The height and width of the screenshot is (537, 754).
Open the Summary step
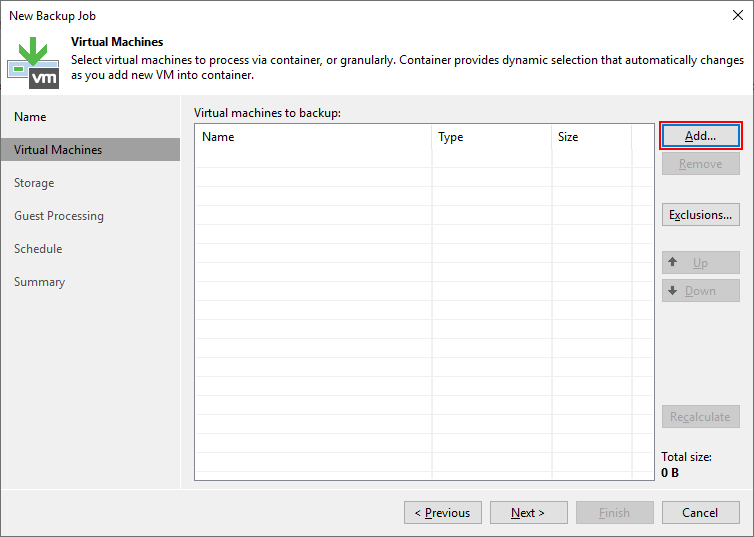pyautogui.click(x=40, y=282)
